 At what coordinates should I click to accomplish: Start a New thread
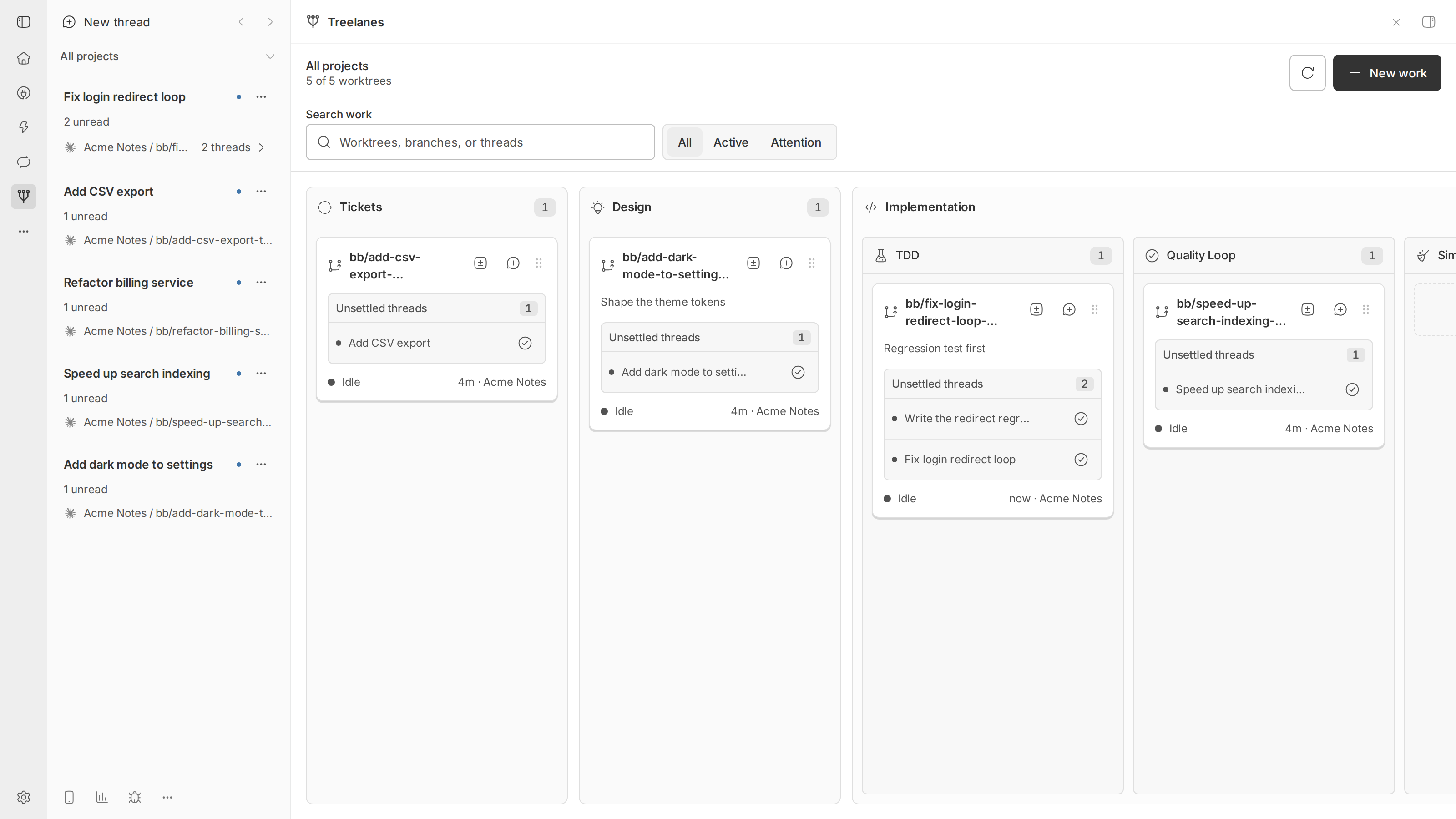point(107,22)
